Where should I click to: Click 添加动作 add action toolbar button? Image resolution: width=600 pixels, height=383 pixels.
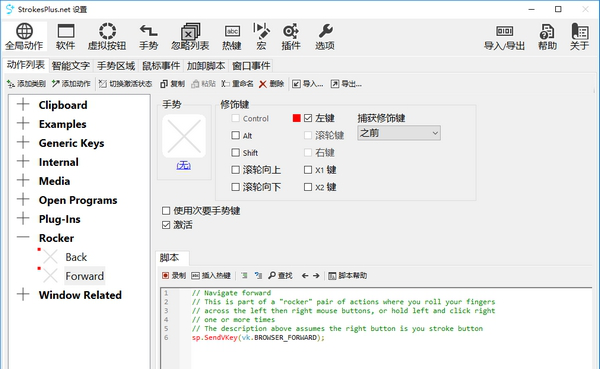pos(71,84)
